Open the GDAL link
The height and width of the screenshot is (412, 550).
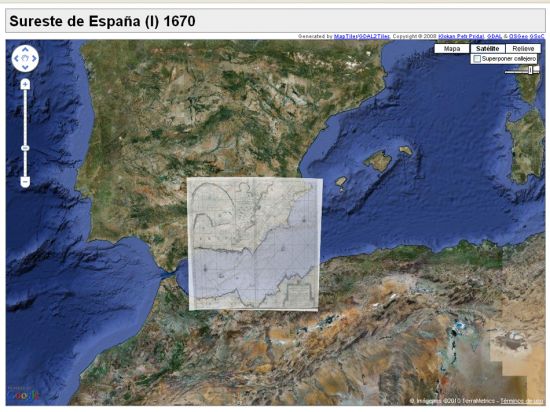tap(495, 36)
